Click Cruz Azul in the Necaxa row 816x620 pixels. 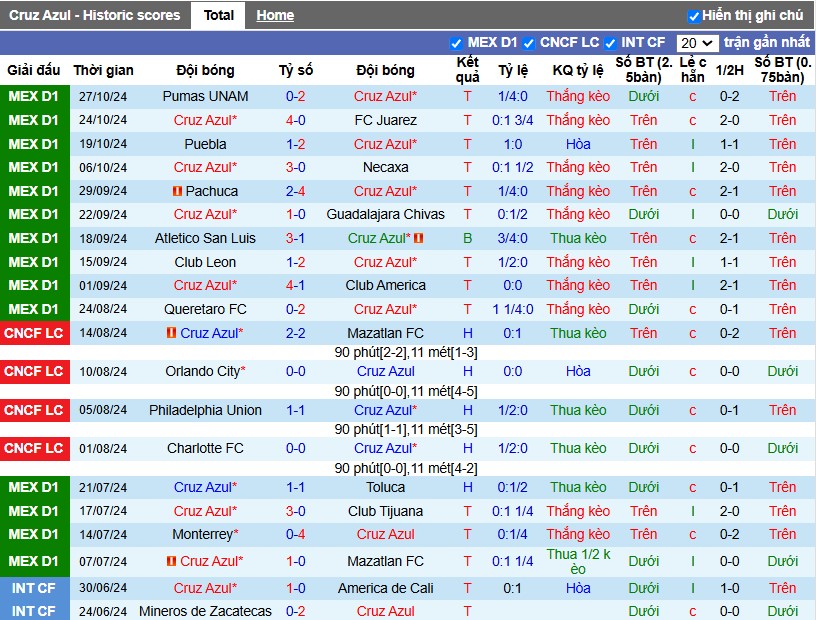point(205,167)
